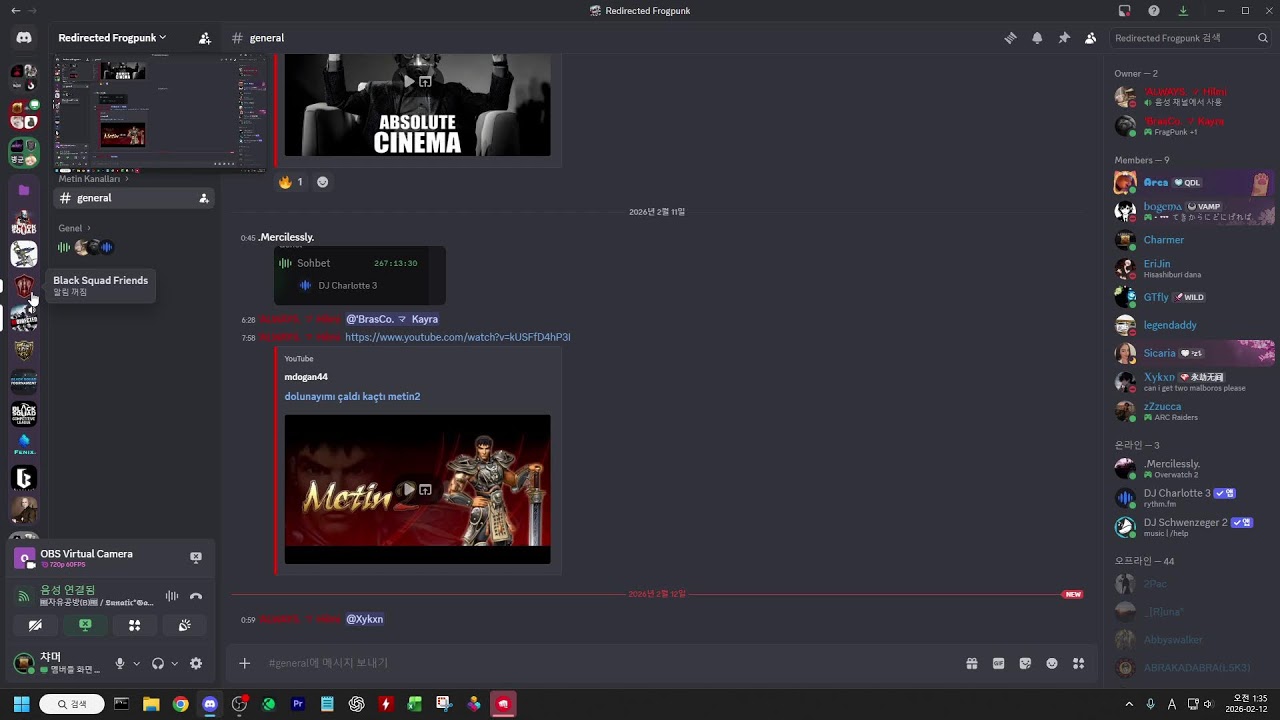Show hidden system tray icons
Screen dimensions: 1280x720
coord(1129,704)
